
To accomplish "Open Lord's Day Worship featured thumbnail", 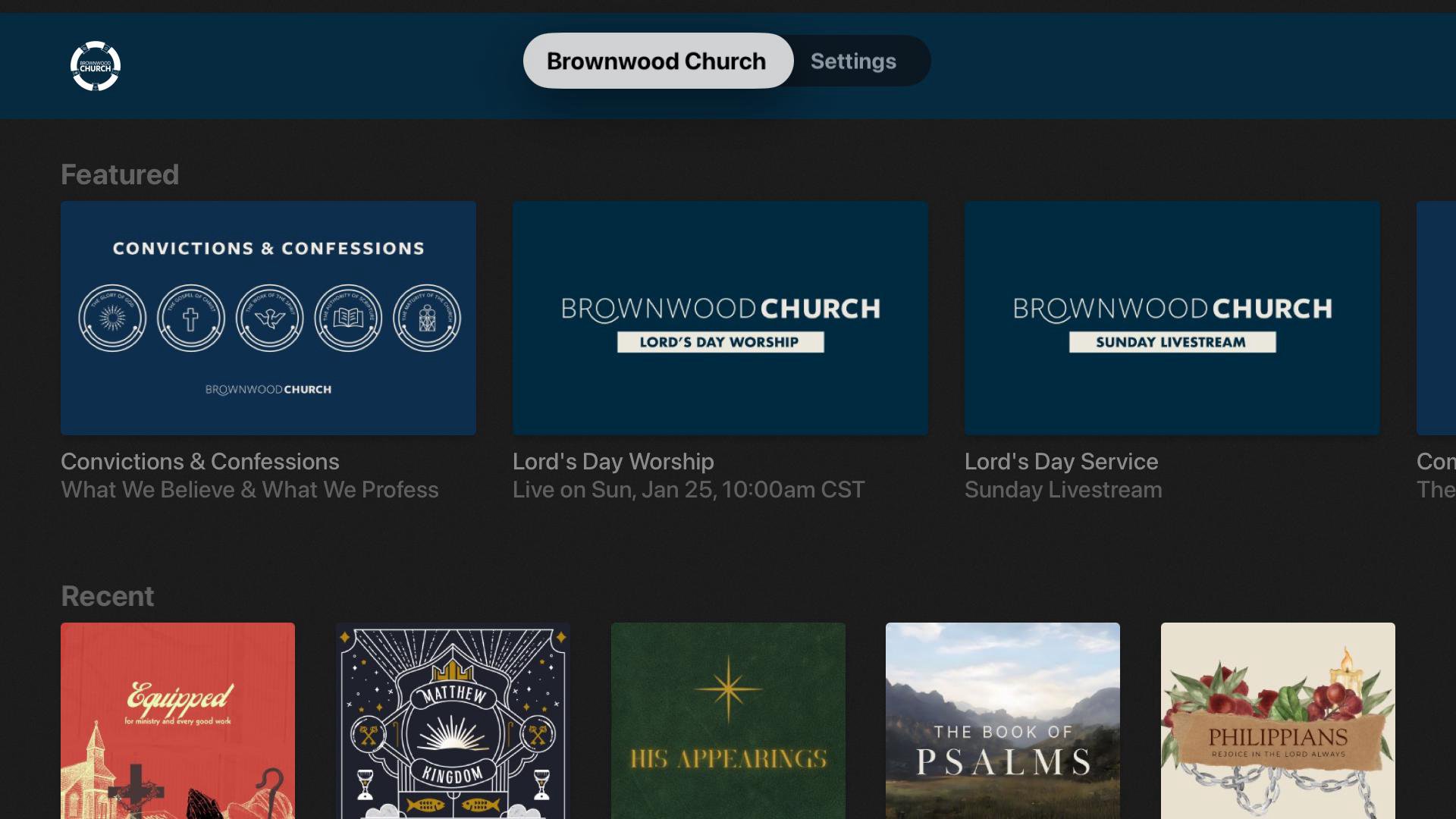I will point(720,318).
